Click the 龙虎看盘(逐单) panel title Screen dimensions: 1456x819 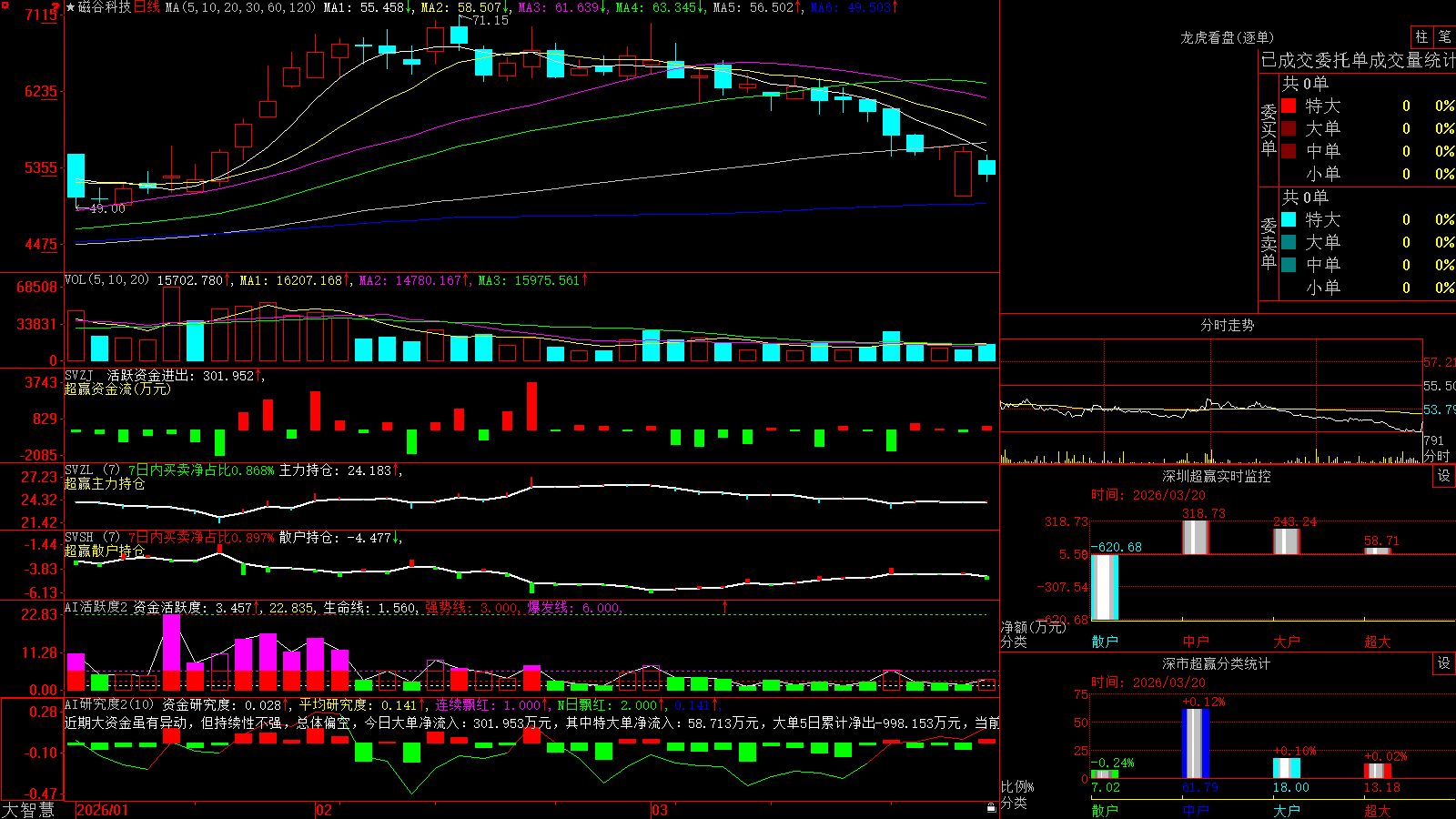(x=1227, y=37)
